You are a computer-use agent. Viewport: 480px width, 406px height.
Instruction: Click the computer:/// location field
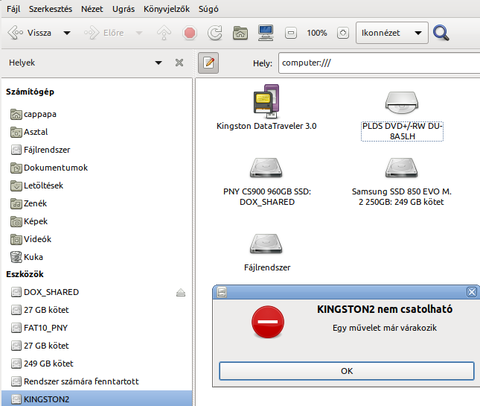[379, 63]
